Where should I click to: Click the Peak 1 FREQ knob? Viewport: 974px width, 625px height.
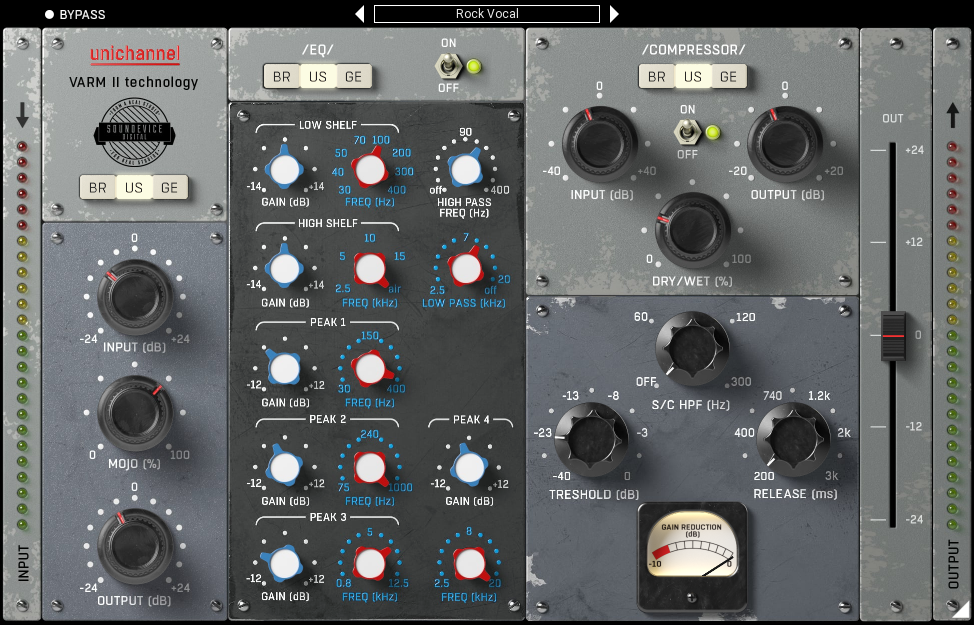(370, 369)
